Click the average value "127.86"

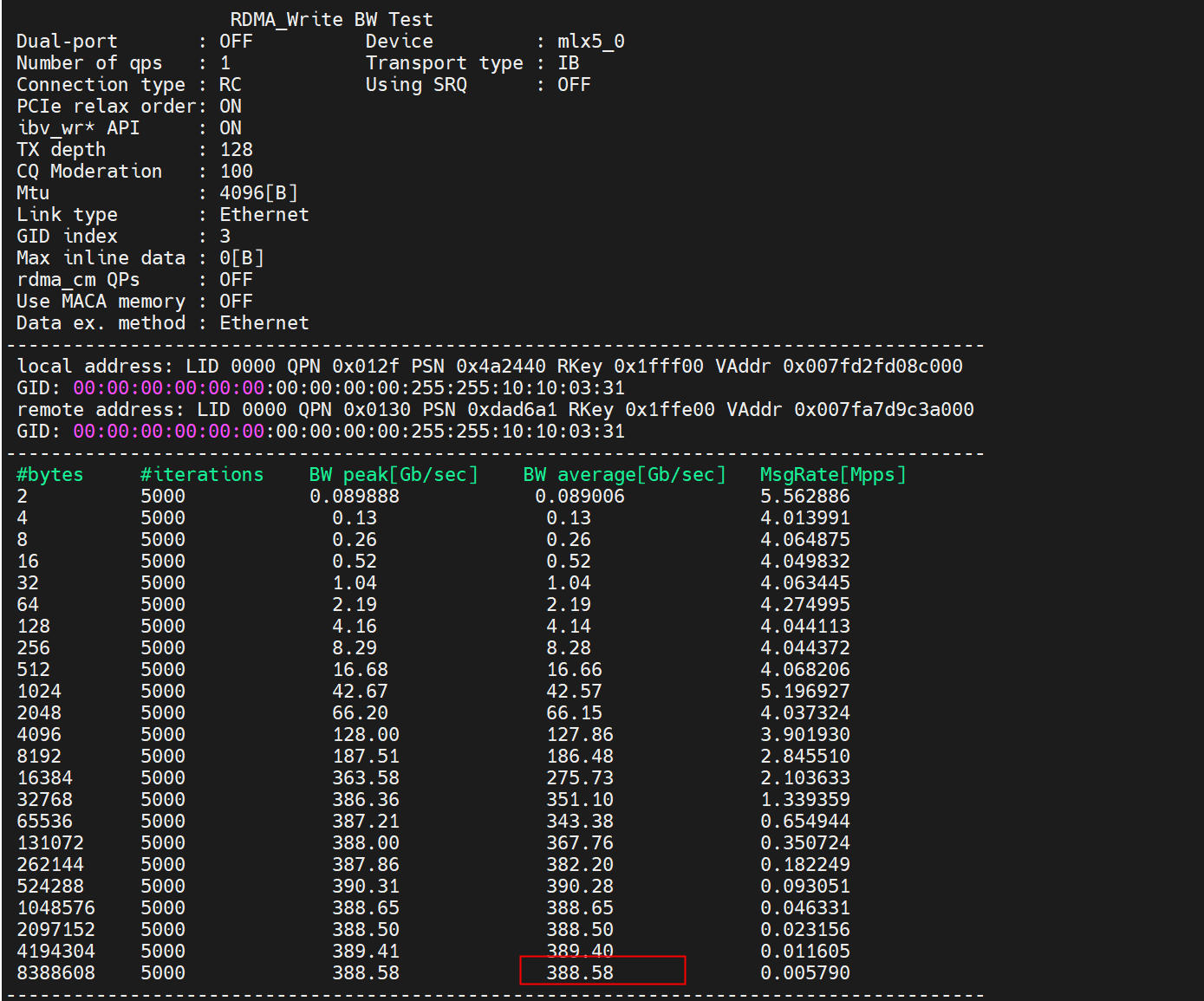(580, 734)
